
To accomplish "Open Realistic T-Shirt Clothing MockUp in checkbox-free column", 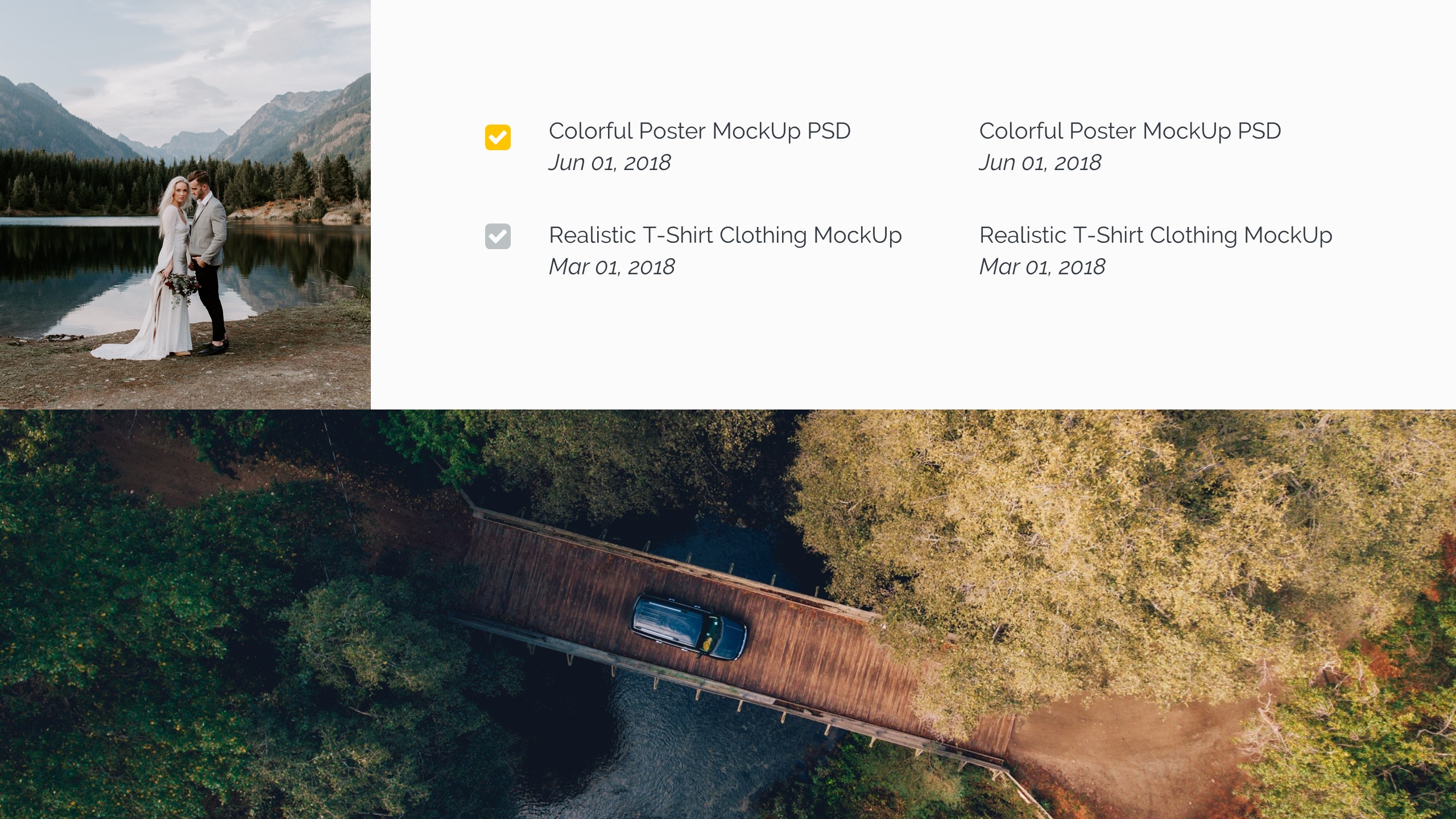I will coord(1156,235).
